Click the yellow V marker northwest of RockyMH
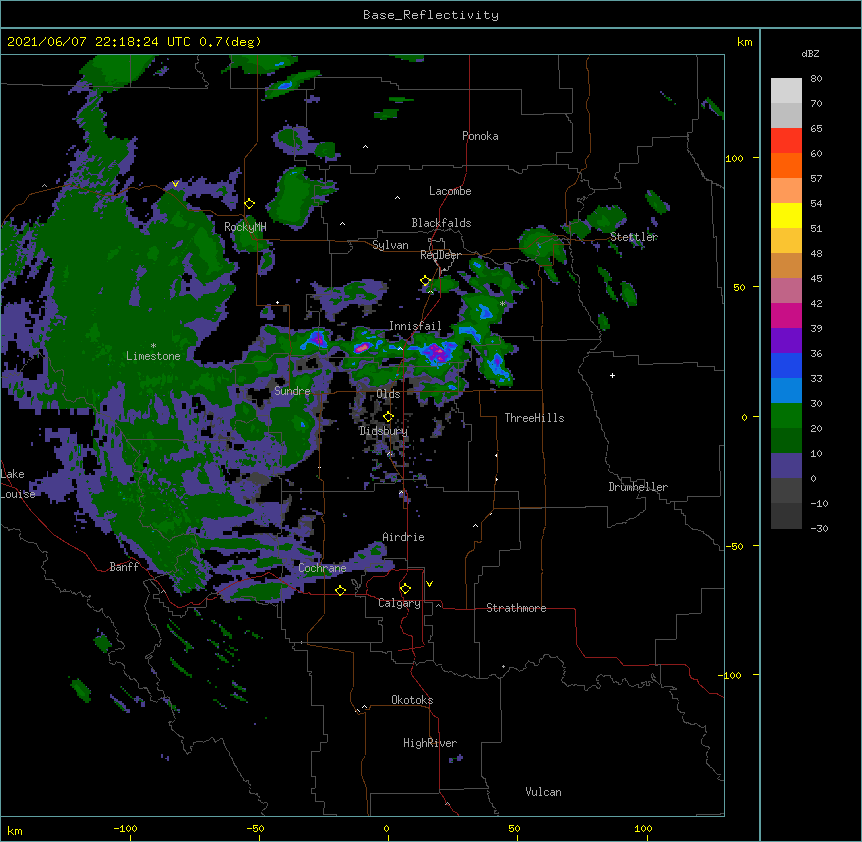The height and width of the screenshot is (842, 862). 175,184
